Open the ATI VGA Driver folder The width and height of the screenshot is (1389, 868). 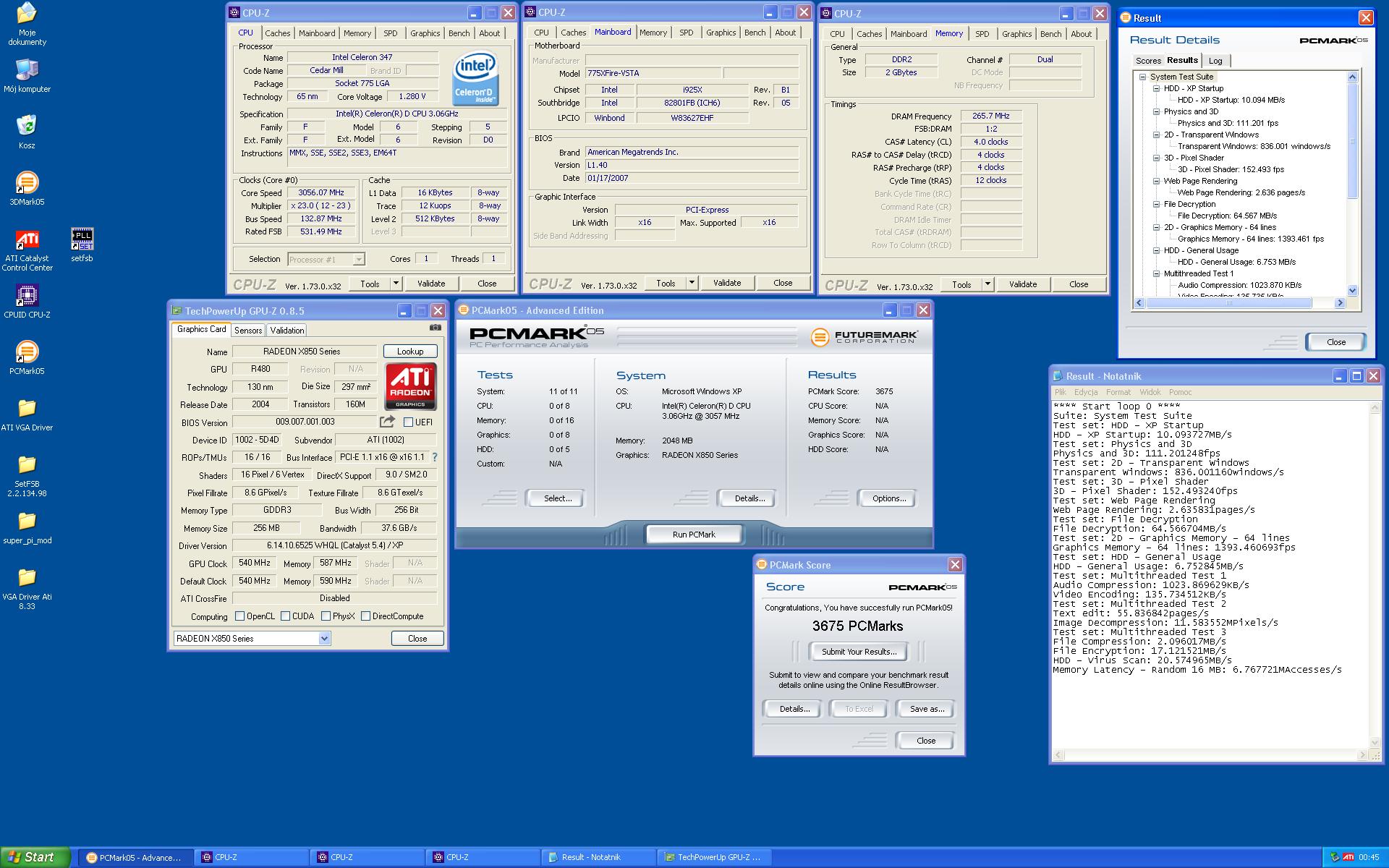[27, 414]
